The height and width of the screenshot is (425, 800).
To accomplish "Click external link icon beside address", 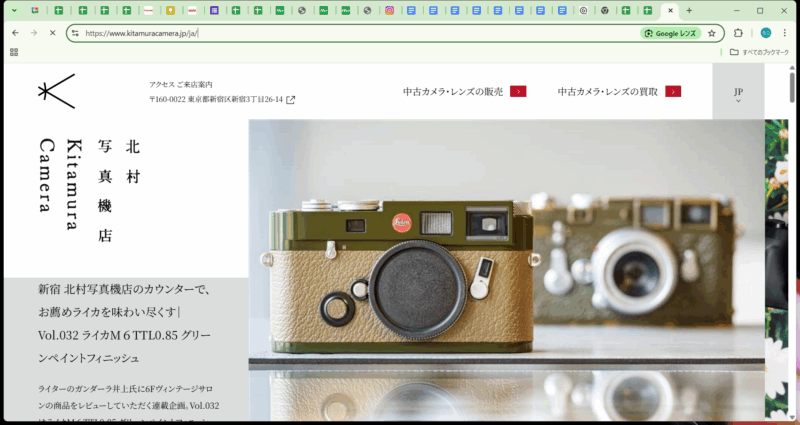I will click(x=290, y=99).
